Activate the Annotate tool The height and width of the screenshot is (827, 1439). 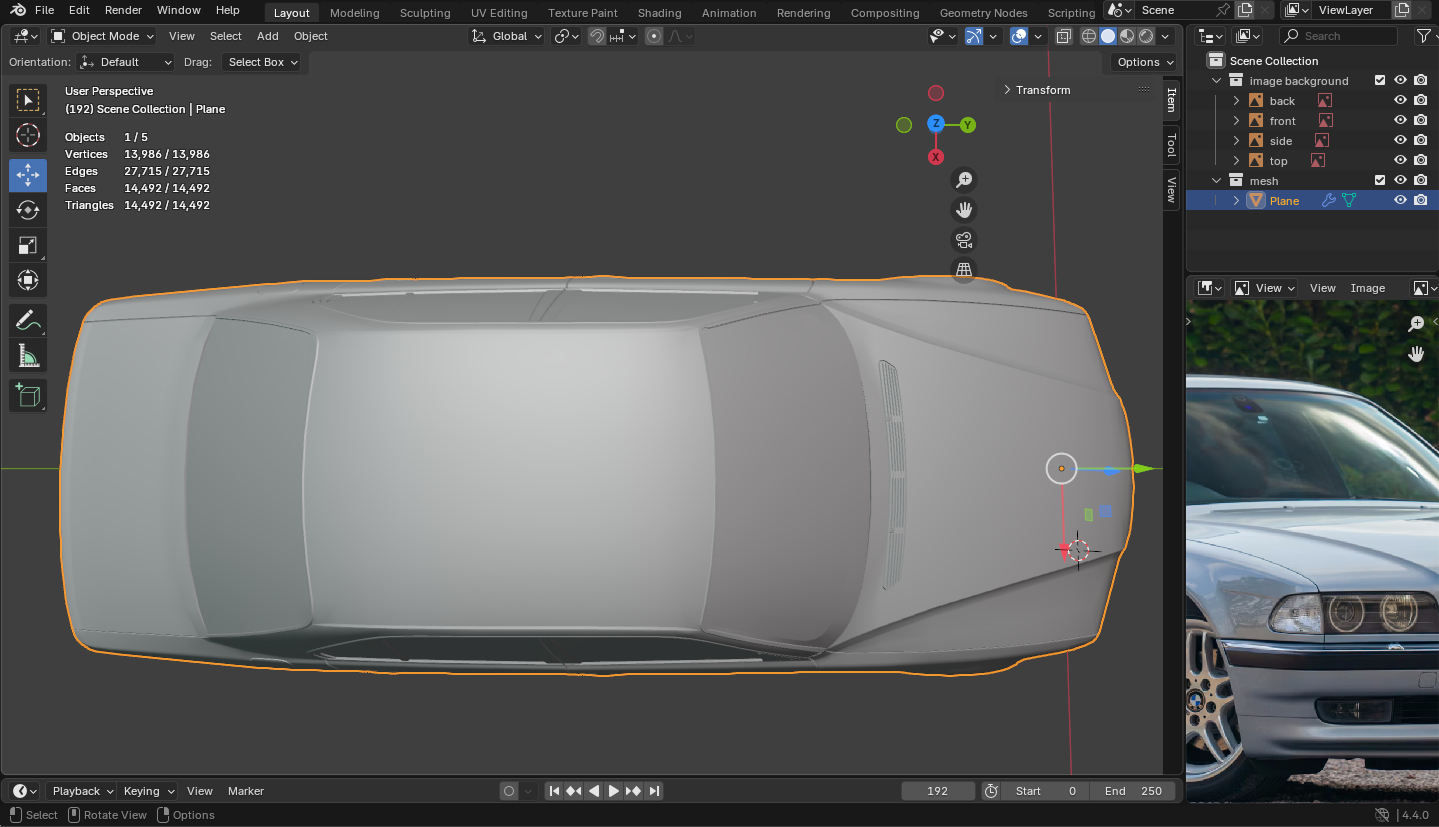[28, 320]
